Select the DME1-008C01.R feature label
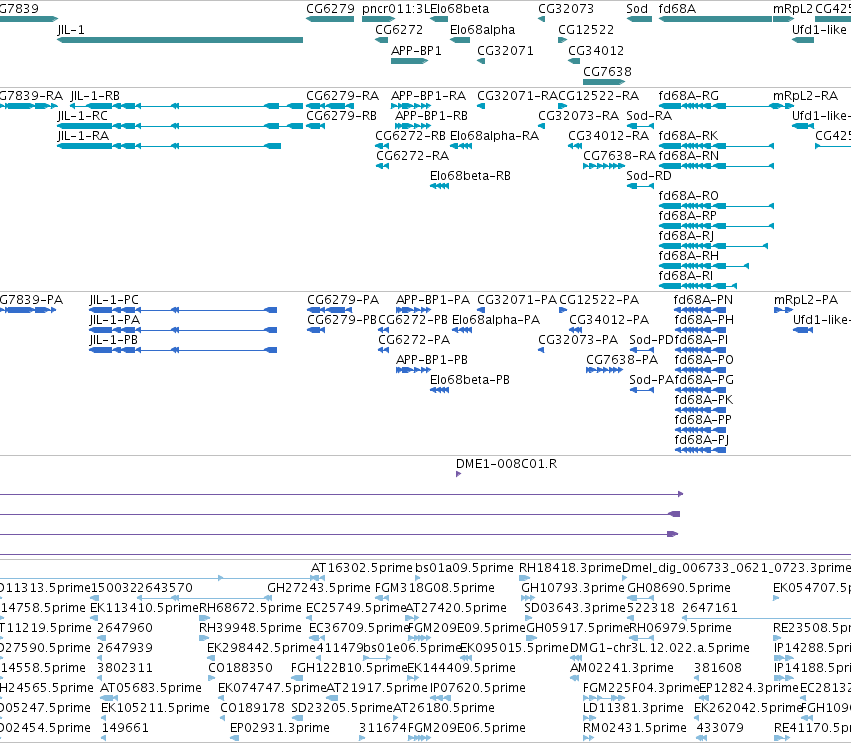 506,464
